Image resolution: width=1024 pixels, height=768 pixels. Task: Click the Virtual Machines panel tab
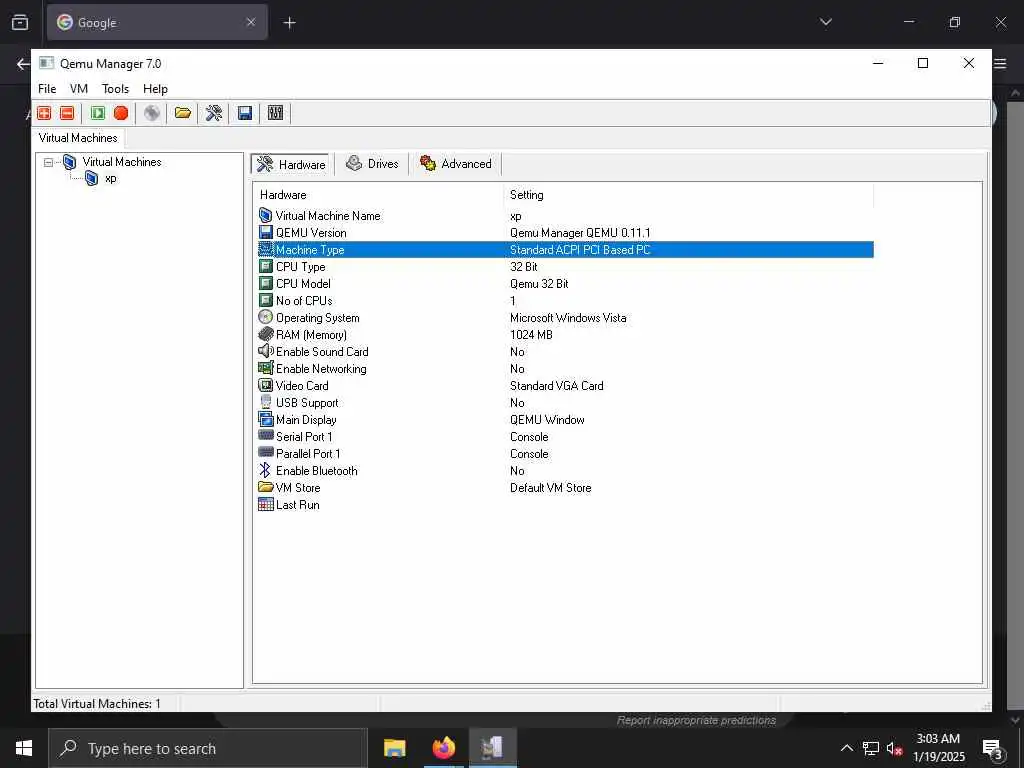(x=78, y=138)
